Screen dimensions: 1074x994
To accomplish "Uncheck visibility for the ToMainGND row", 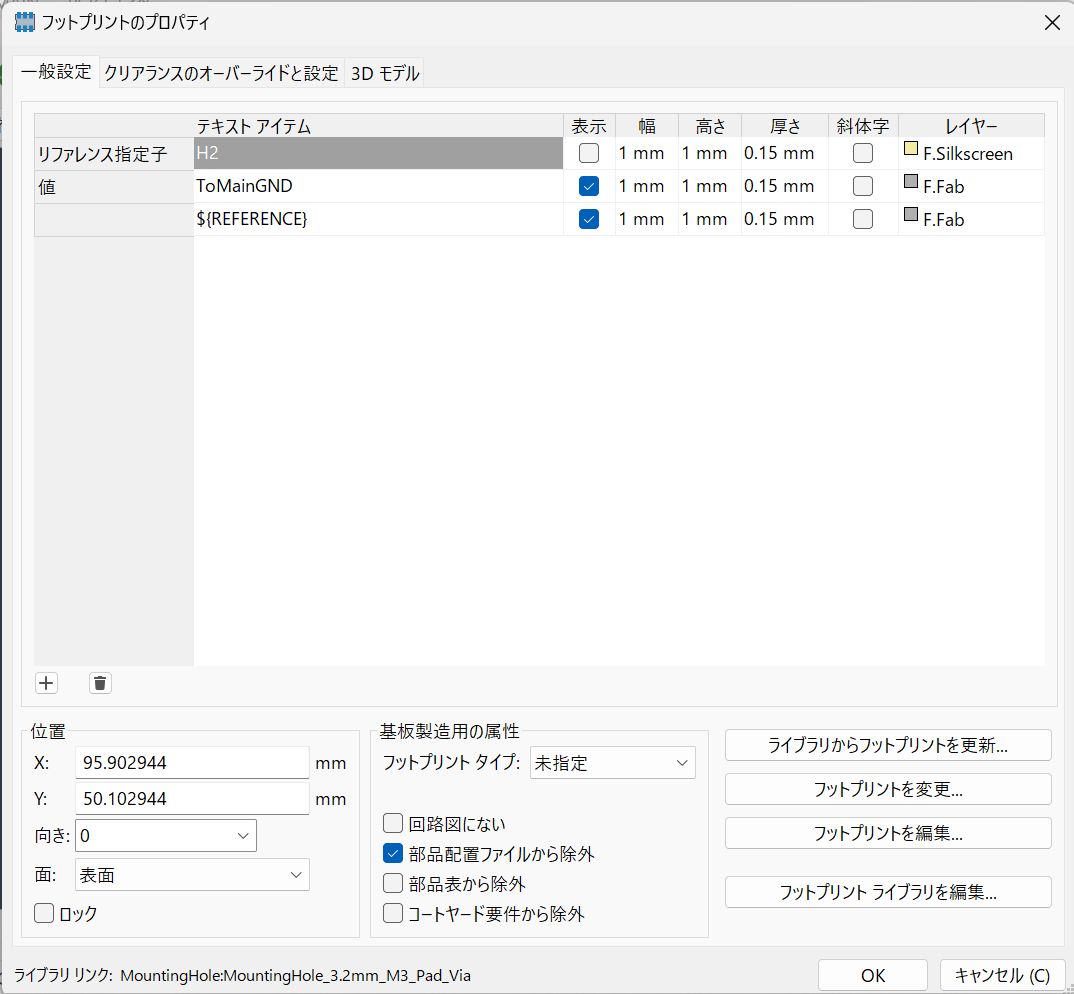I will coord(588,186).
